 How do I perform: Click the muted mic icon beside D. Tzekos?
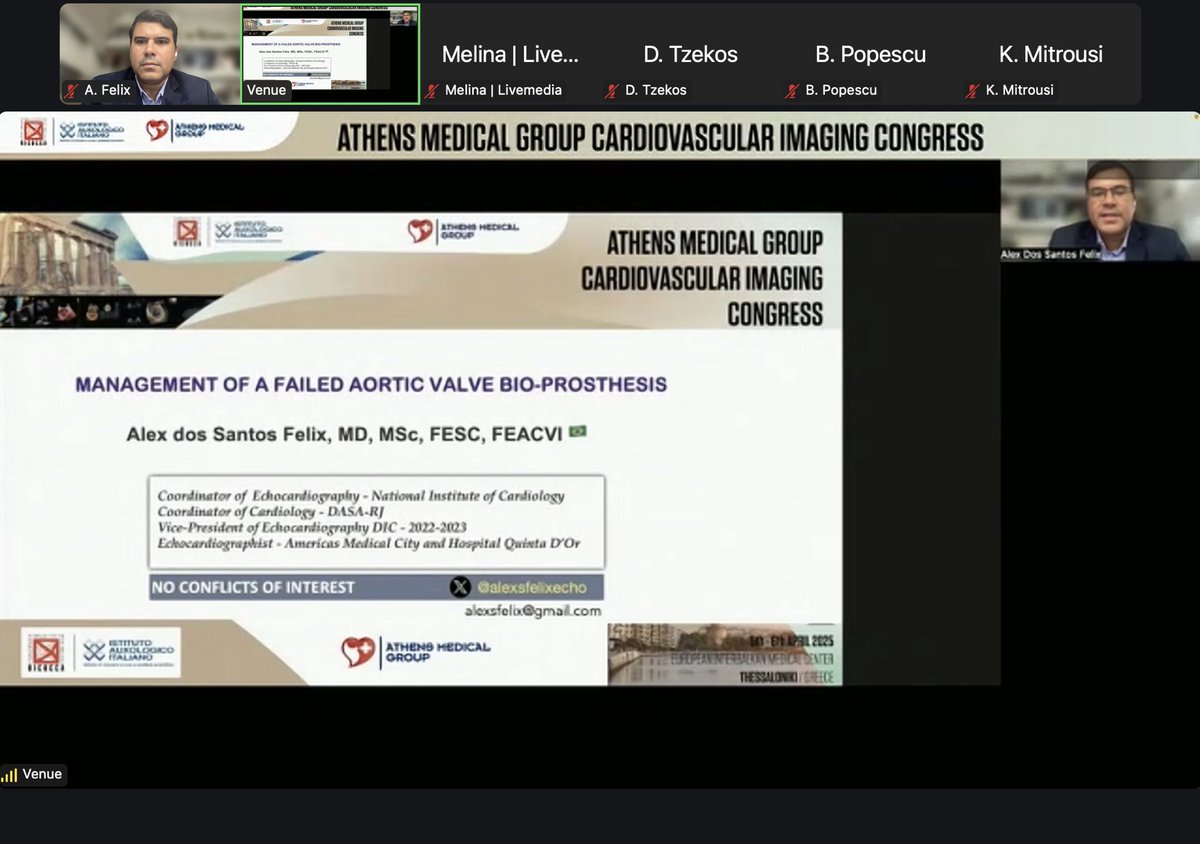[612, 90]
